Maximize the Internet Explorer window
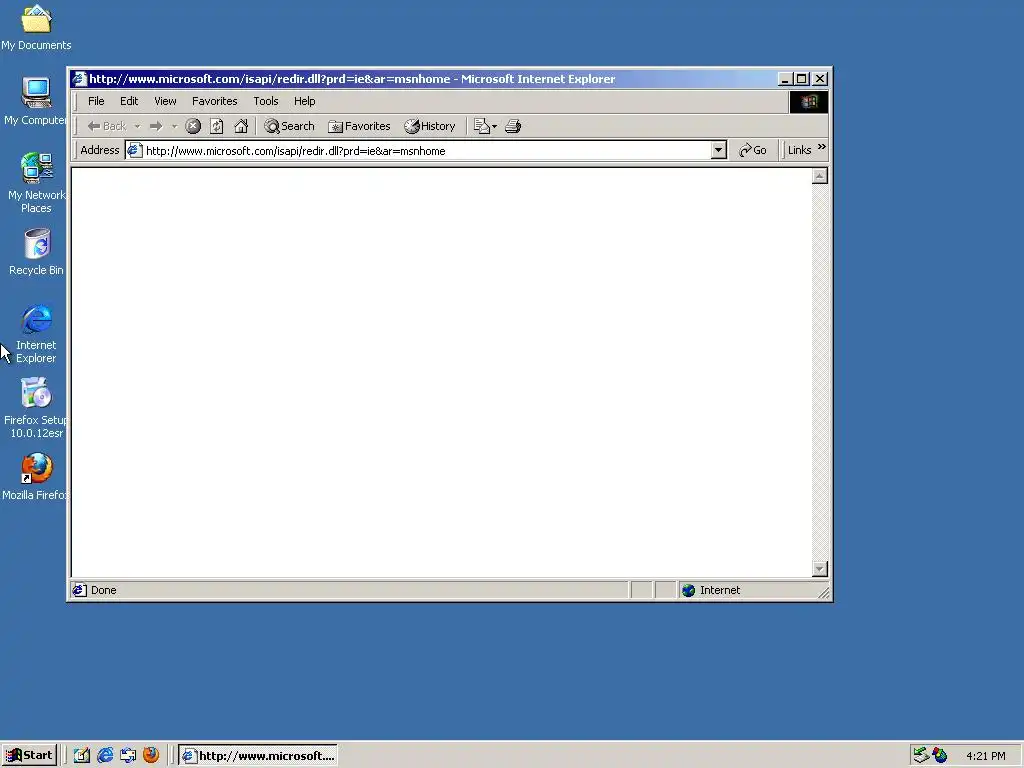 click(801, 79)
